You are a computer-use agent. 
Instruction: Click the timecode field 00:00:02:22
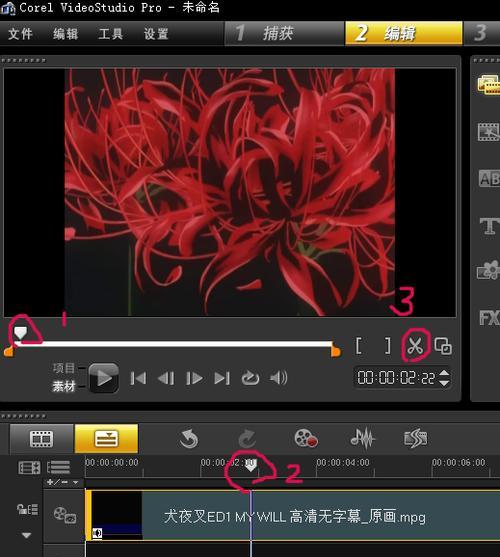pyautogui.click(x=396, y=378)
